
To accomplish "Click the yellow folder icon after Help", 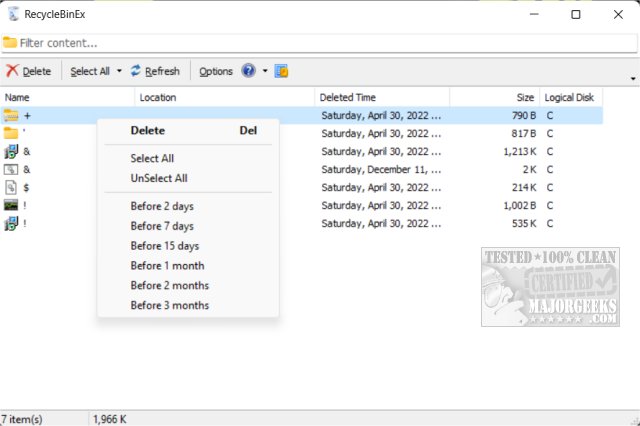I will click(x=281, y=71).
